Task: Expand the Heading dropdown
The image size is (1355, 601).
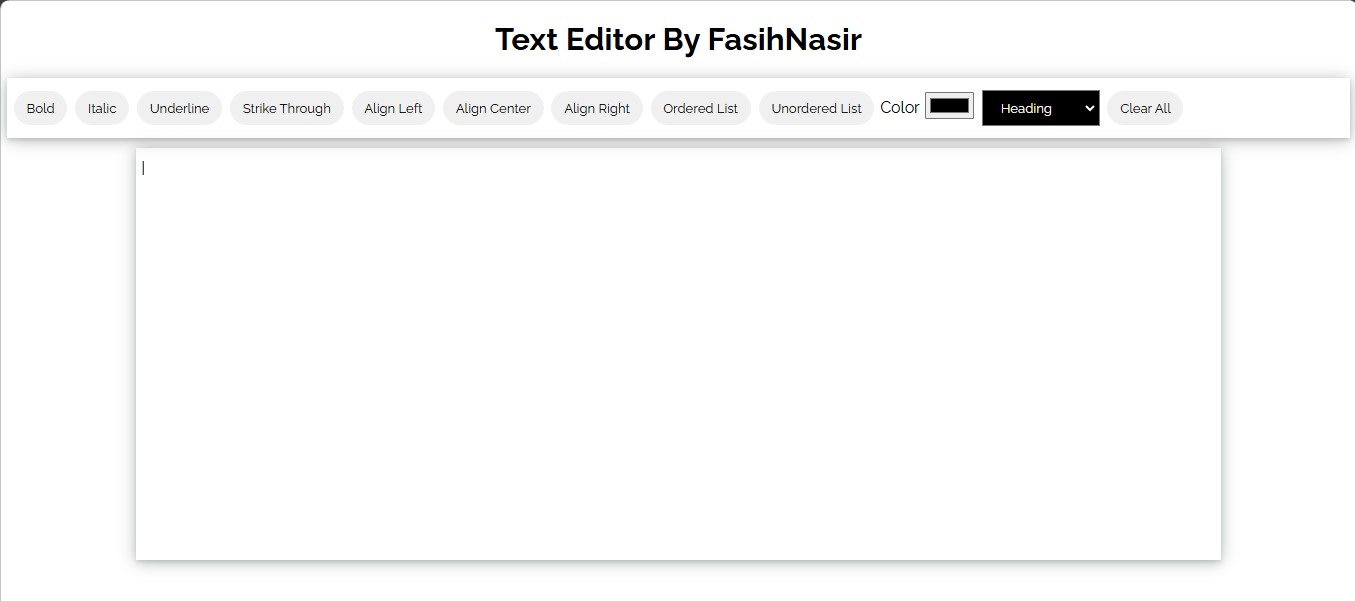Action: click(1041, 108)
